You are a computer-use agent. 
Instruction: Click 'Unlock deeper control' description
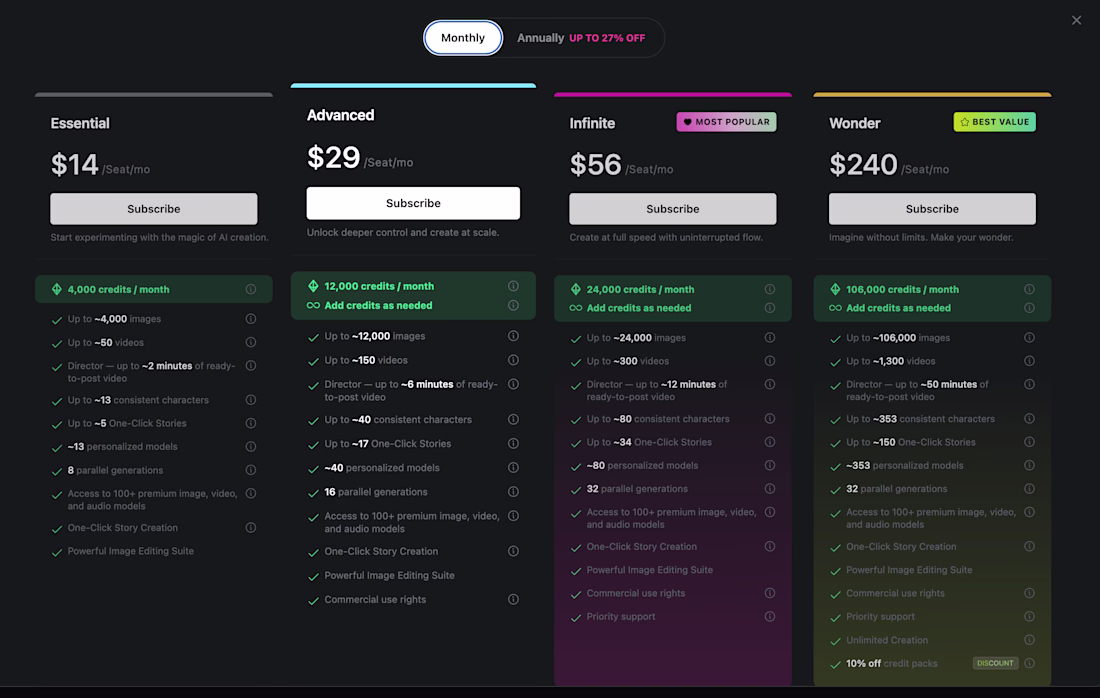[x=403, y=232]
